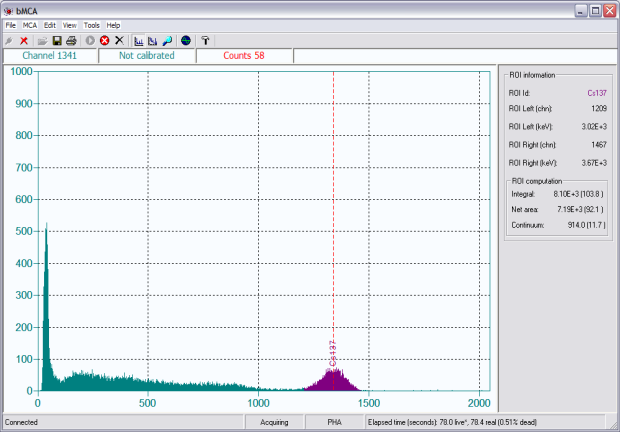Open the View menu
The image size is (620, 432).
coord(70,25)
